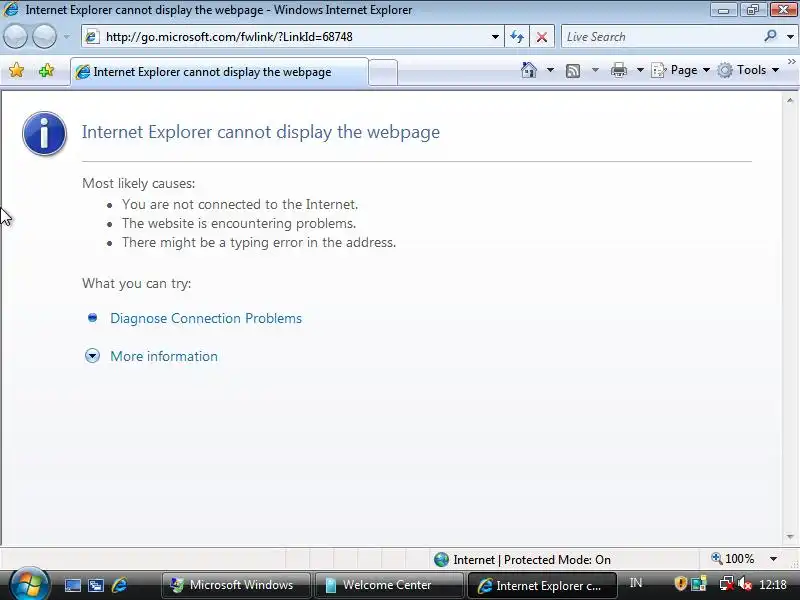Minimize the Internet Explorer window
800x600 pixels.
[x=723, y=10]
